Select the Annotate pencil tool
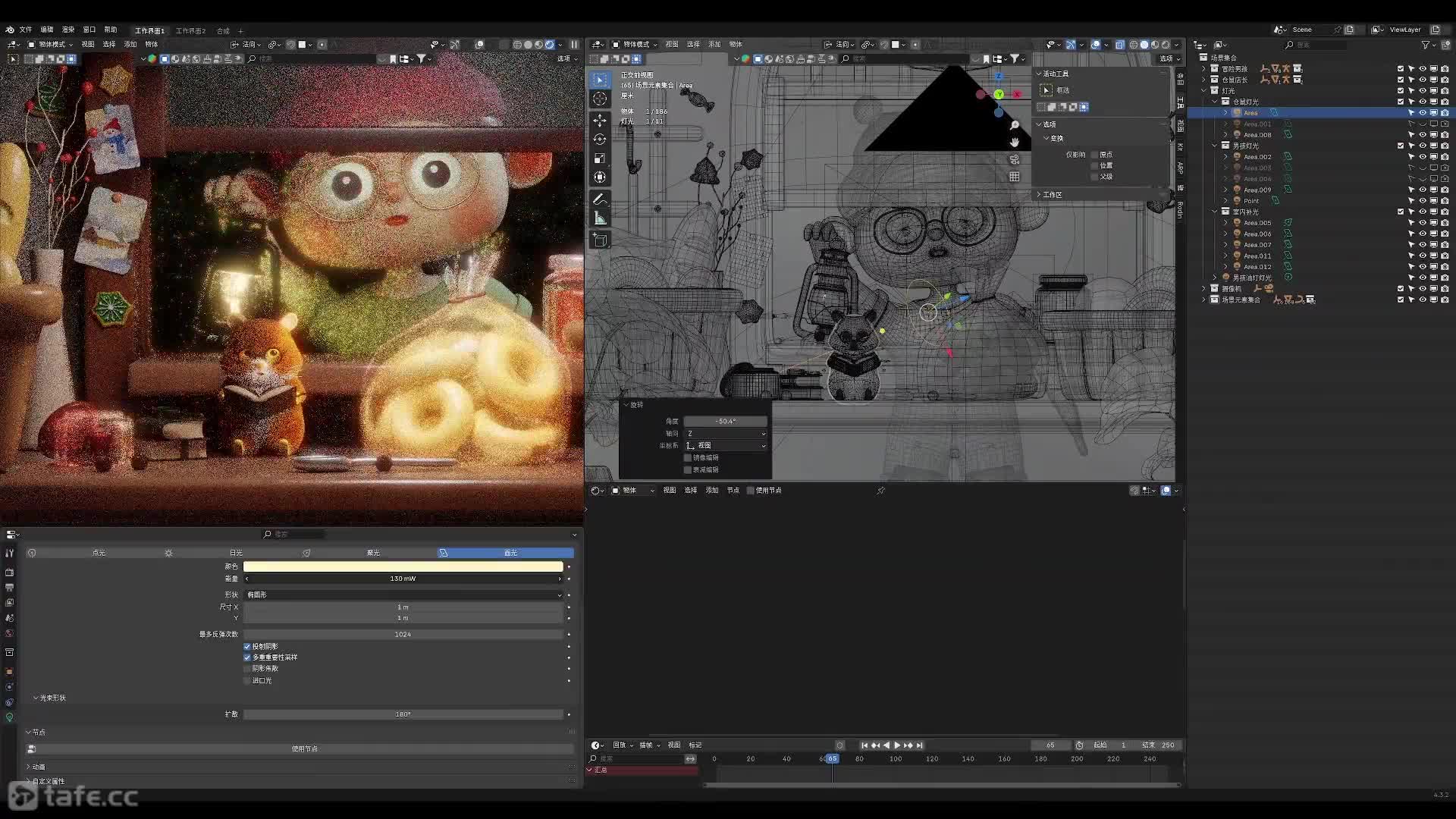 pos(600,199)
